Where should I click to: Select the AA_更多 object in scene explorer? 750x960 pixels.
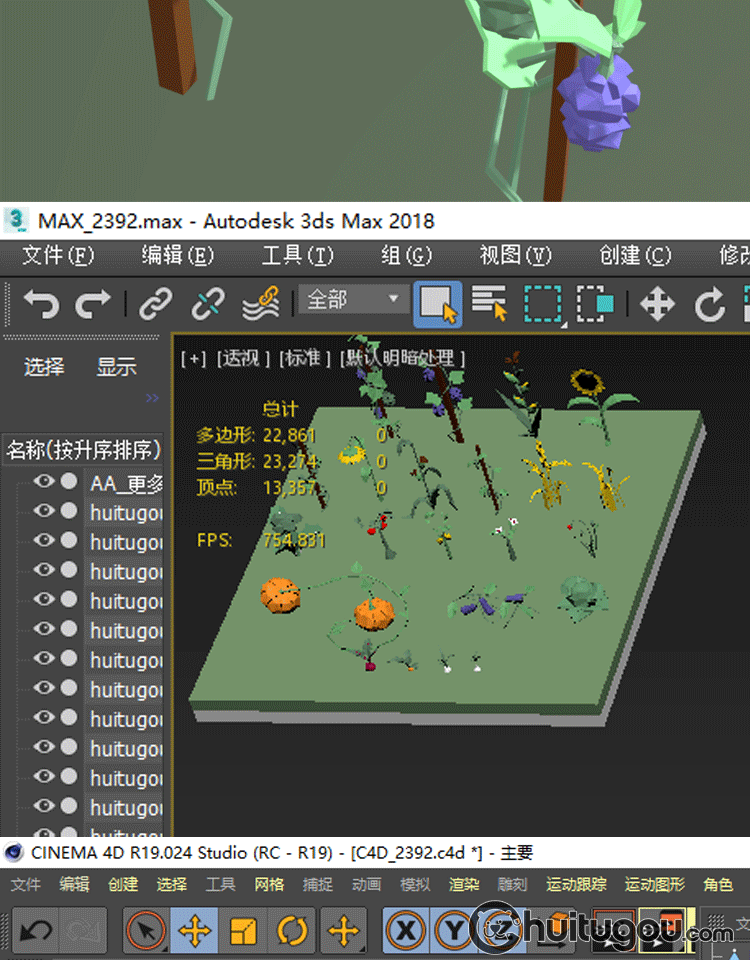click(x=126, y=483)
